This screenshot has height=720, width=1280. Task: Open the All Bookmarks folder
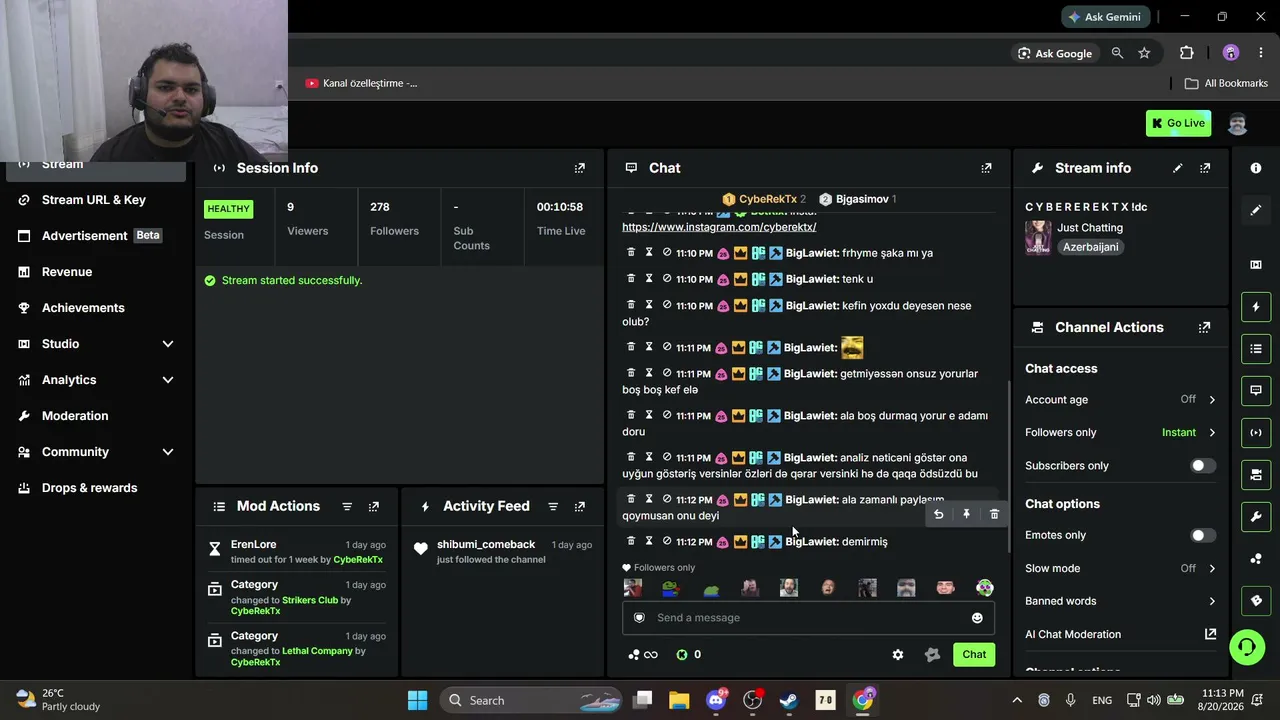click(1226, 83)
